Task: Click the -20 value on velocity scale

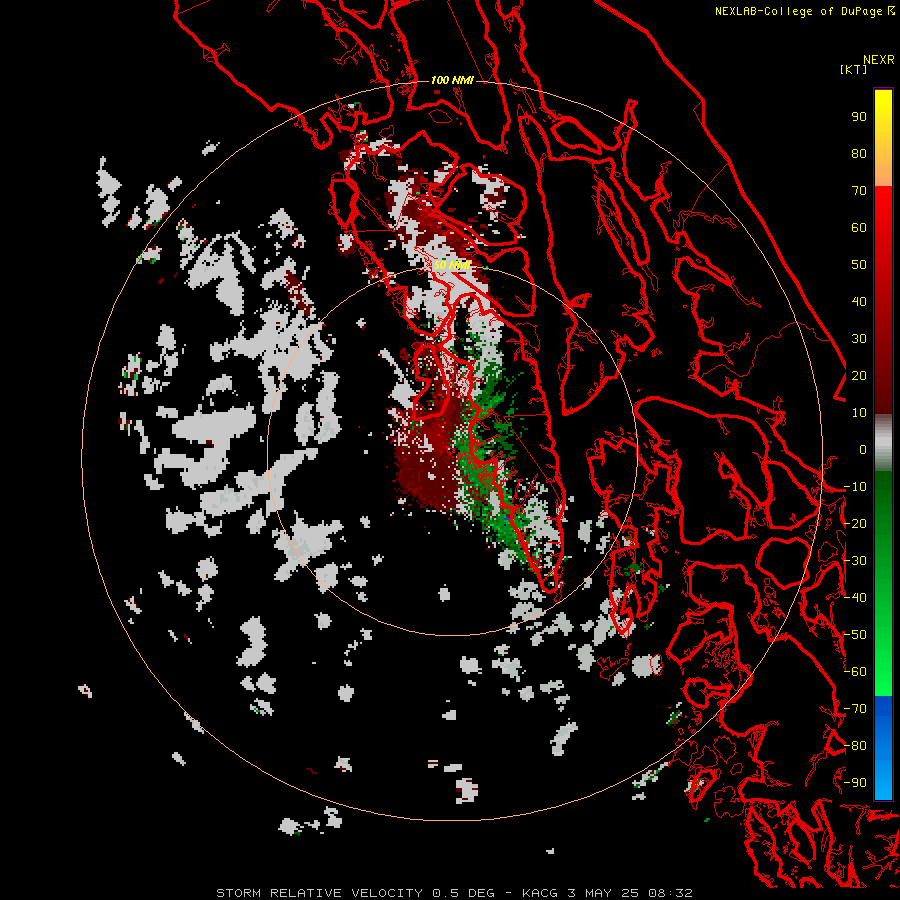Action: tap(855, 524)
